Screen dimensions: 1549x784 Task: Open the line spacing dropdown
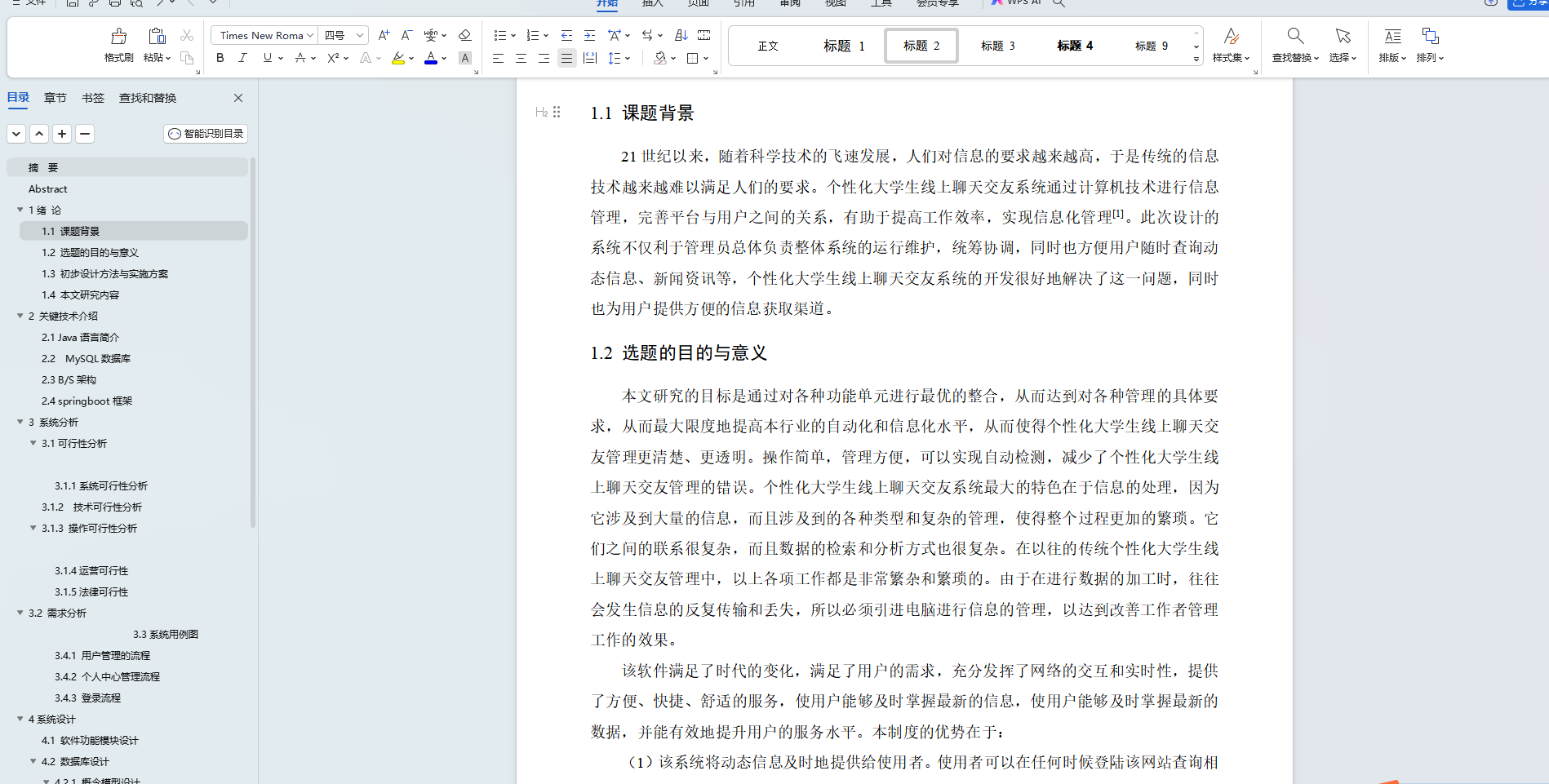click(619, 58)
